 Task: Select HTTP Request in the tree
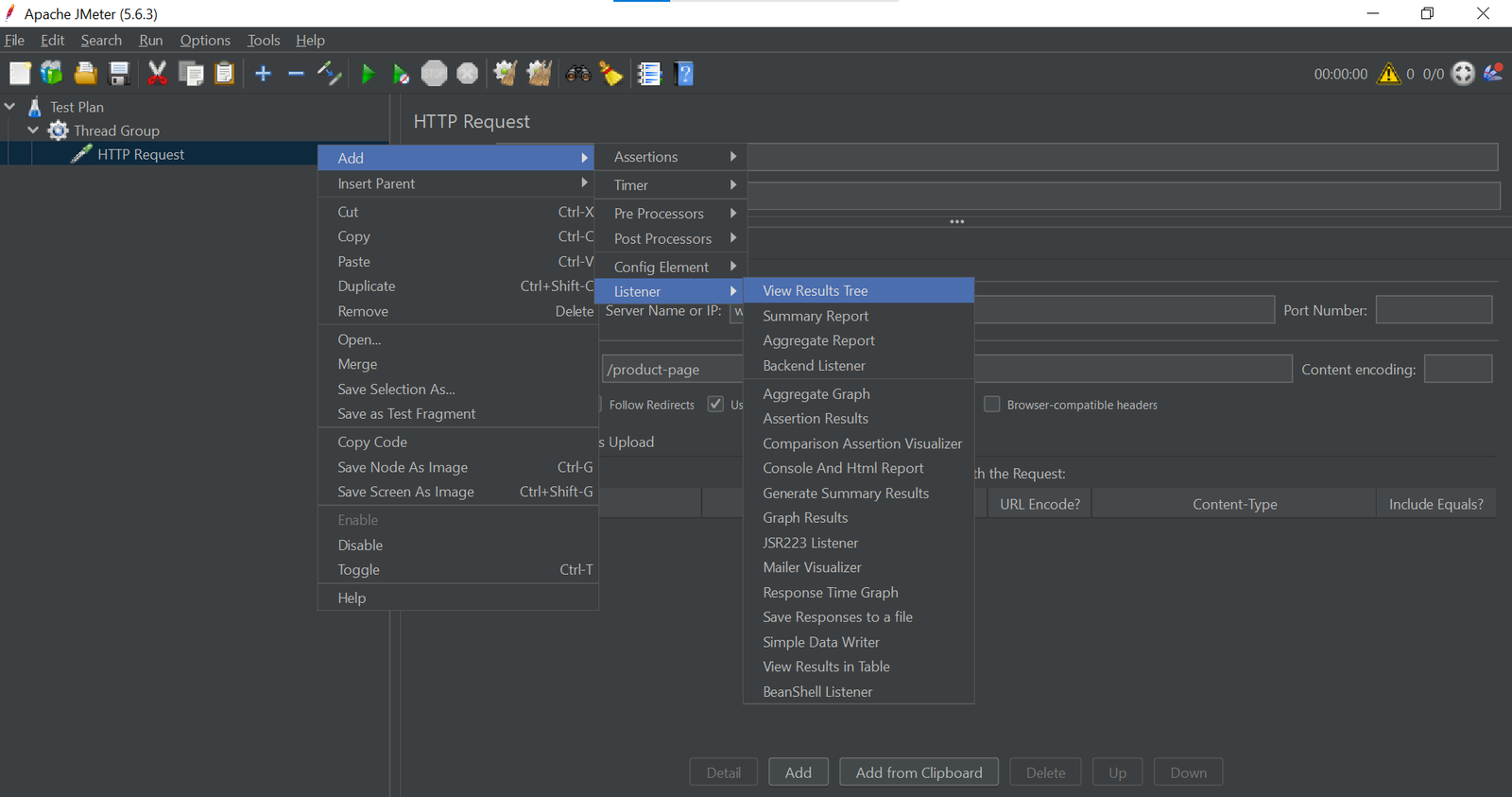click(141, 154)
